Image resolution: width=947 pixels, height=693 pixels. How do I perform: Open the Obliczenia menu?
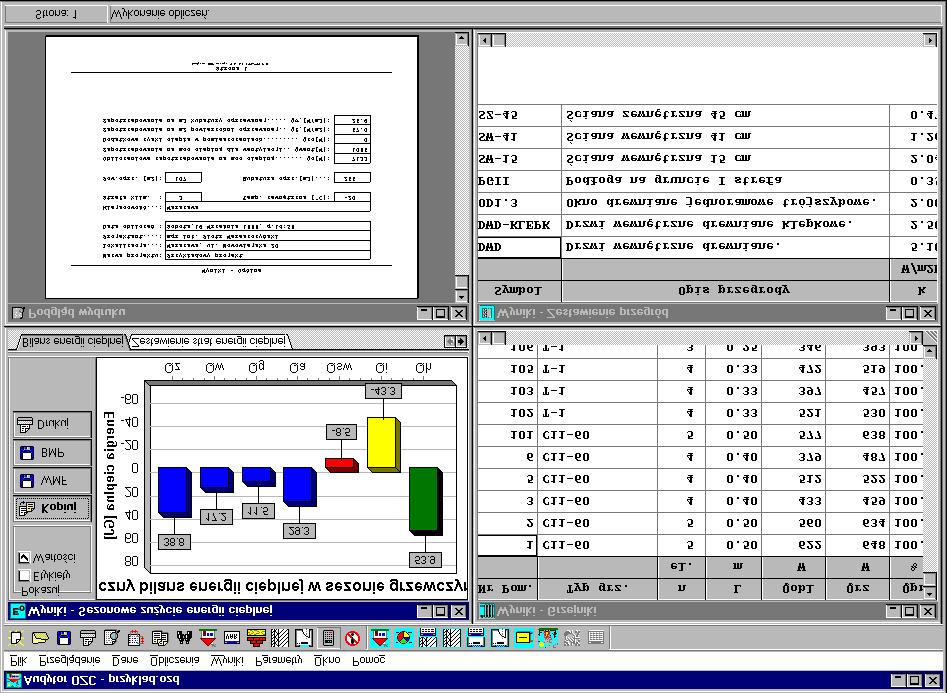pyautogui.click(x=175, y=660)
